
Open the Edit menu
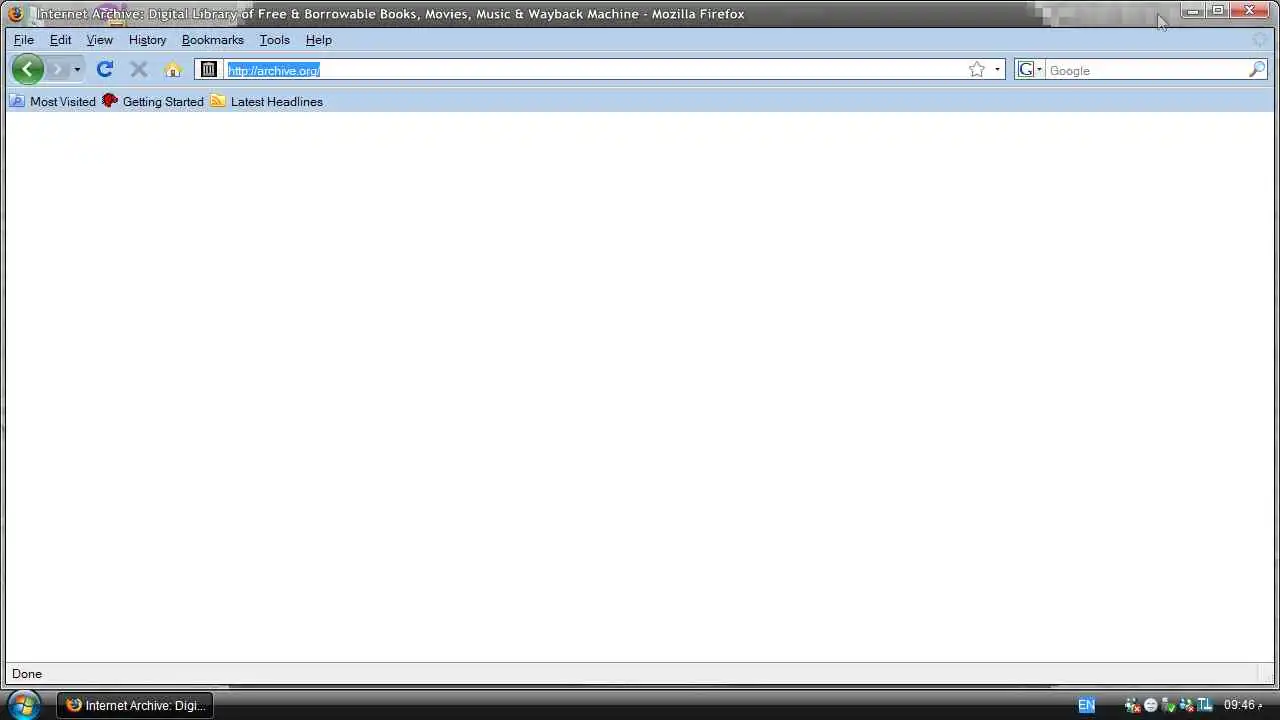tap(61, 40)
